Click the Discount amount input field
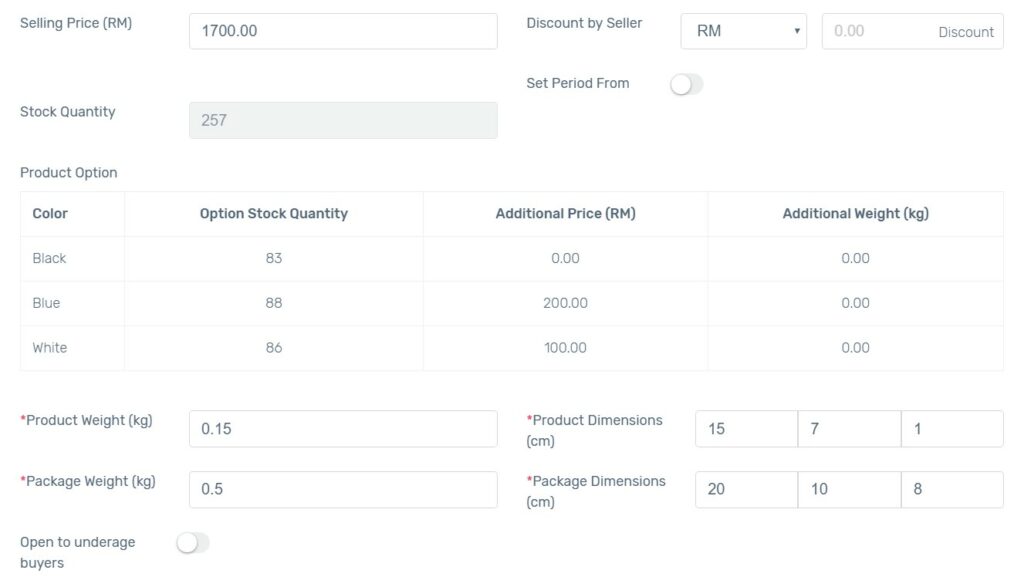The height and width of the screenshot is (587, 1024). (912, 31)
